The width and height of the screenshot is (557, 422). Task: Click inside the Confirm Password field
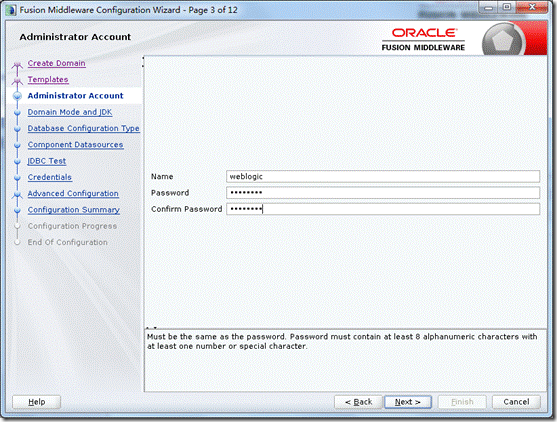pos(383,209)
